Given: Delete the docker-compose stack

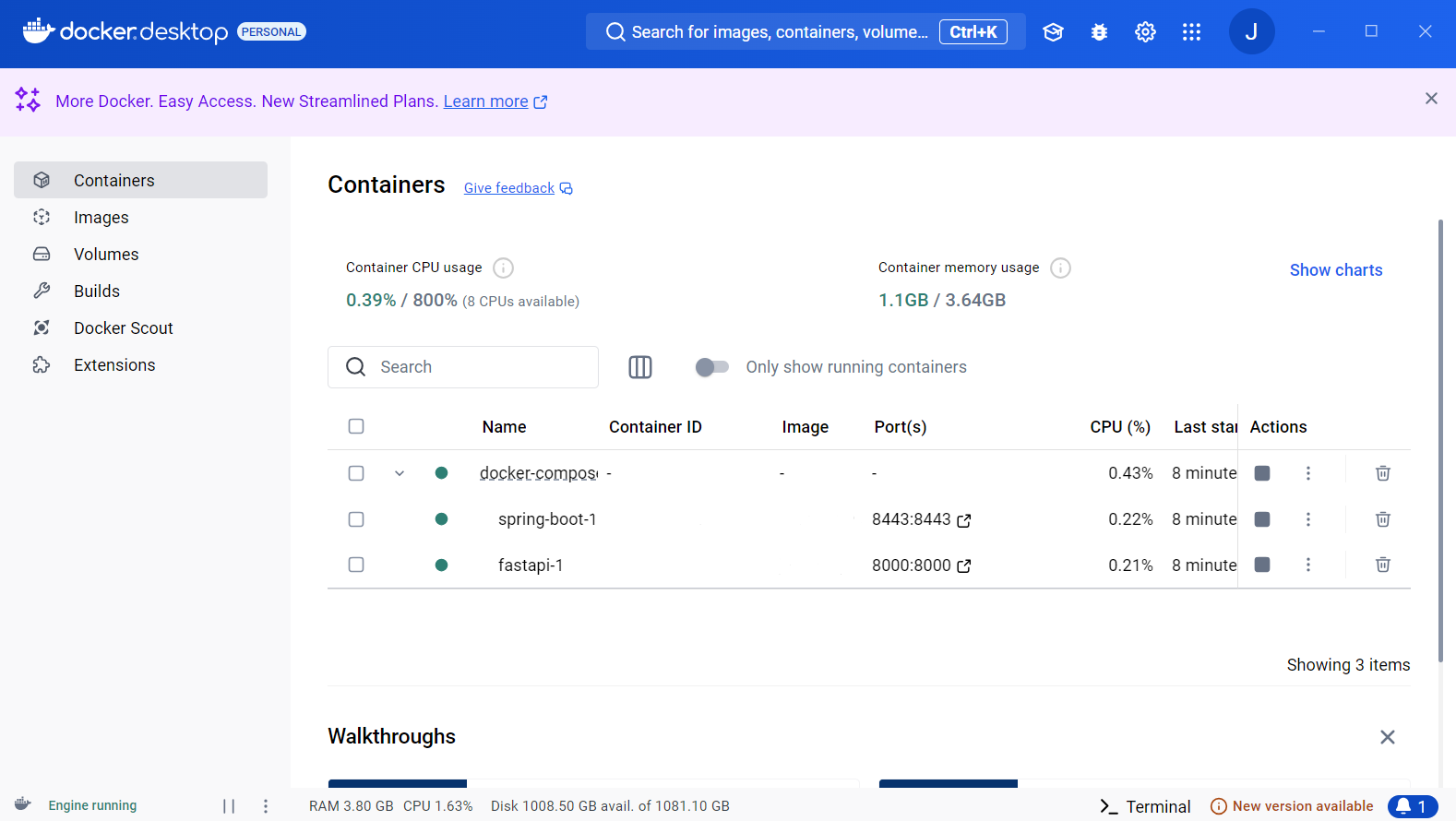Looking at the screenshot, I should click(x=1382, y=473).
